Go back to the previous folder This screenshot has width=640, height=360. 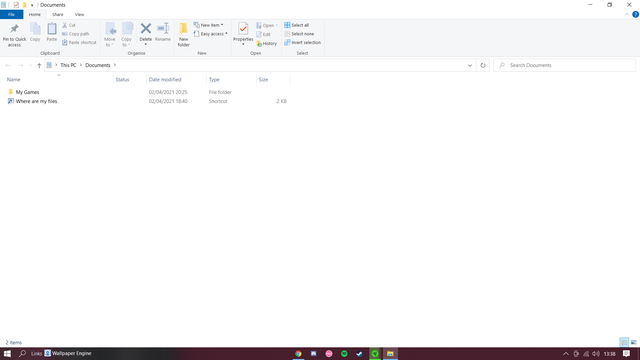(x=8, y=65)
